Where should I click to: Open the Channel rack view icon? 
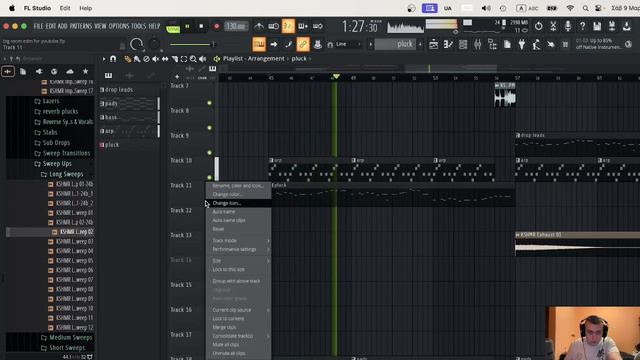(x=463, y=44)
